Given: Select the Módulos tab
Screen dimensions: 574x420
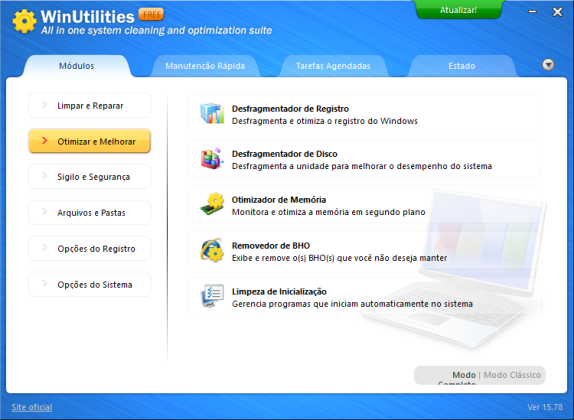Looking at the screenshot, I should [77, 66].
